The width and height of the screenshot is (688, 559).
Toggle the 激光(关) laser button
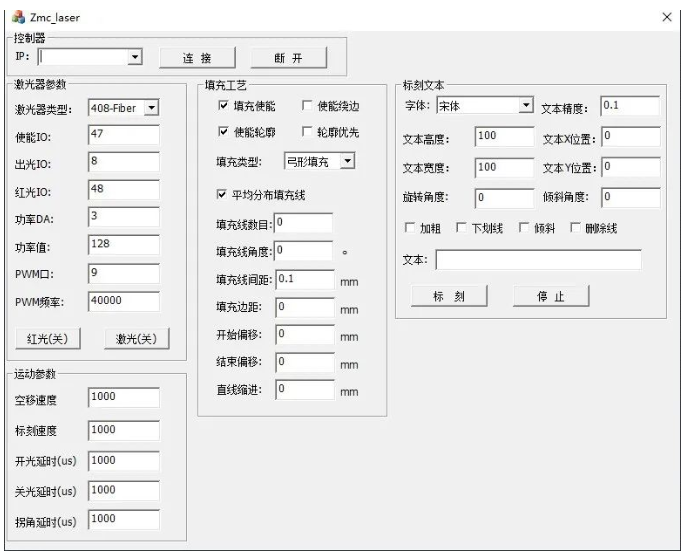(x=136, y=339)
